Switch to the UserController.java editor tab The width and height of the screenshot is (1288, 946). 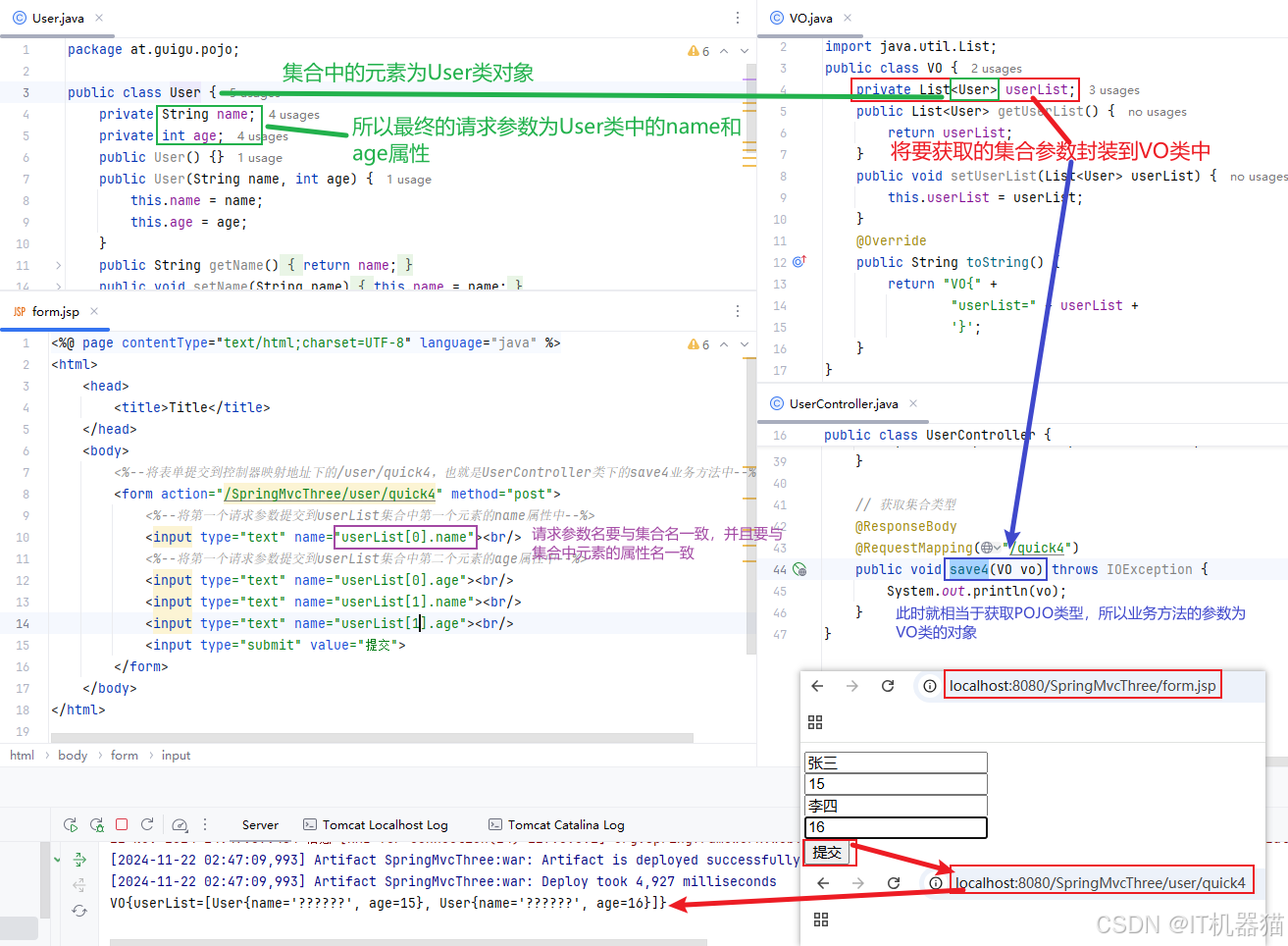tap(844, 403)
